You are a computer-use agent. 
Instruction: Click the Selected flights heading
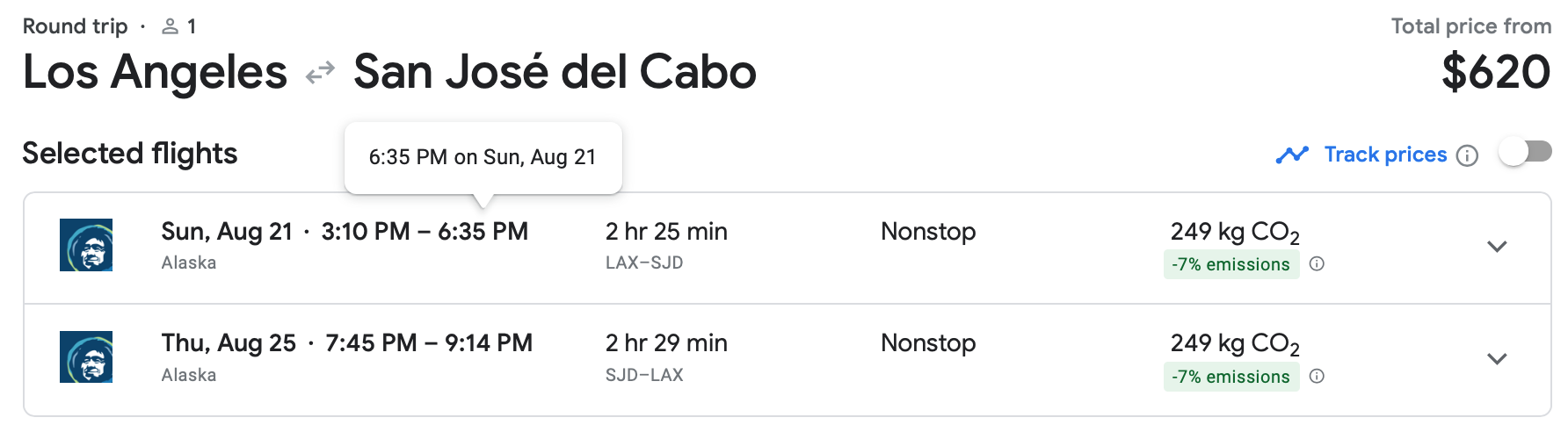tap(130, 154)
